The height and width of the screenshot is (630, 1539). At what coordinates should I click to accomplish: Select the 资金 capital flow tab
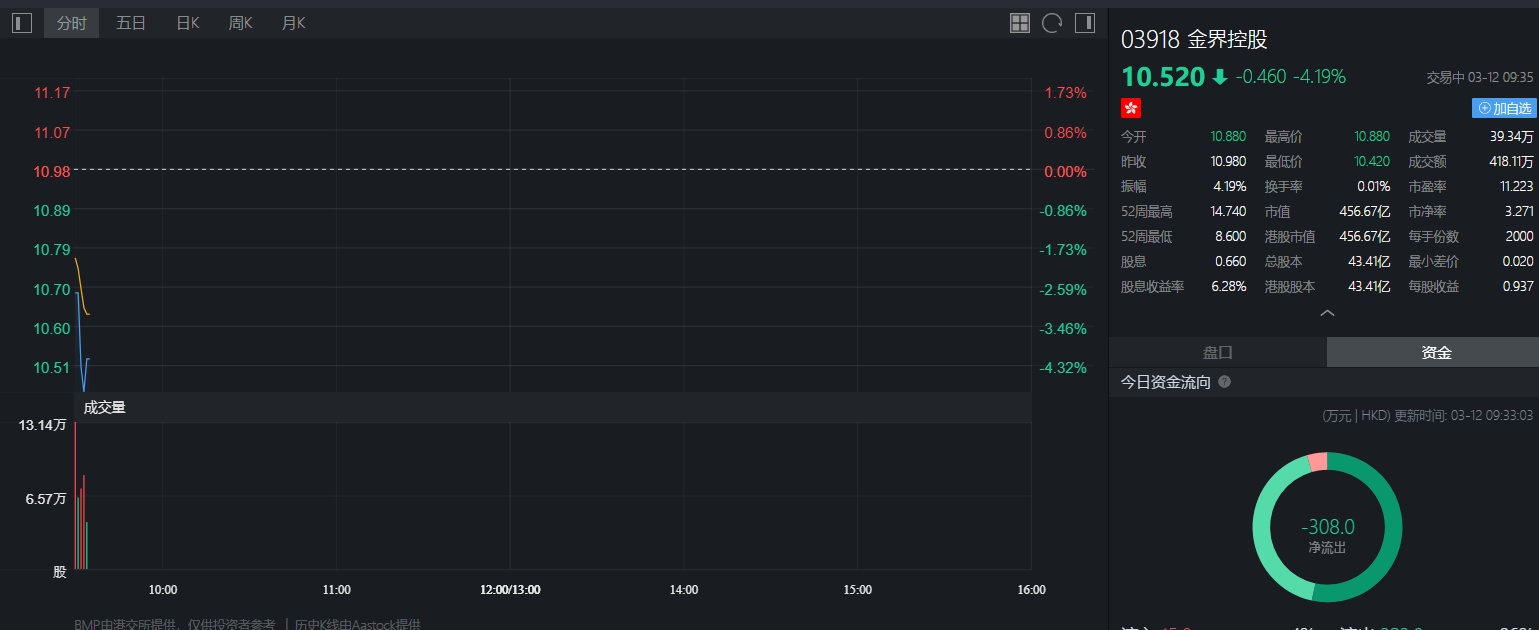pos(1436,352)
